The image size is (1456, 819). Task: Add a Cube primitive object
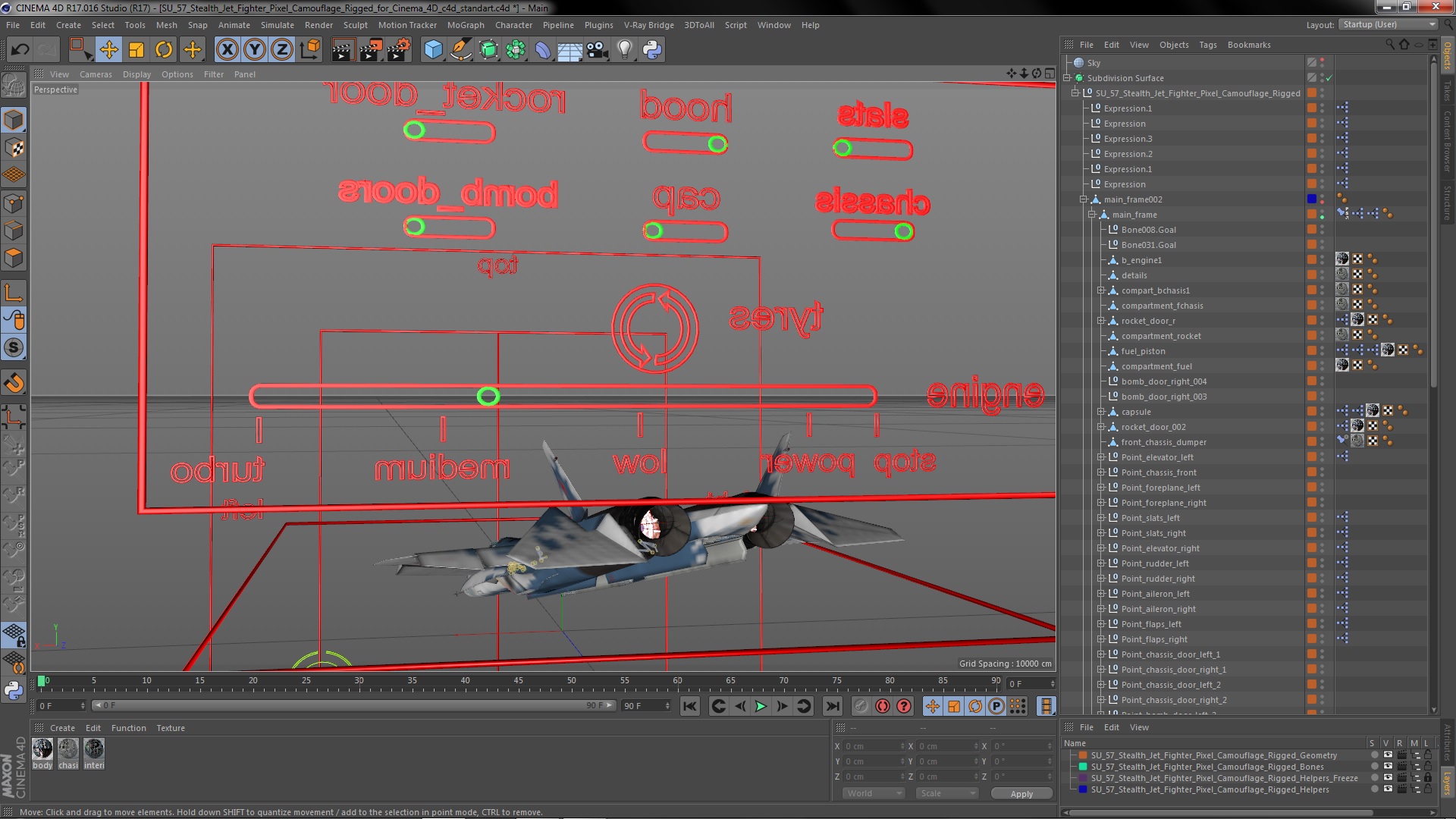433,50
